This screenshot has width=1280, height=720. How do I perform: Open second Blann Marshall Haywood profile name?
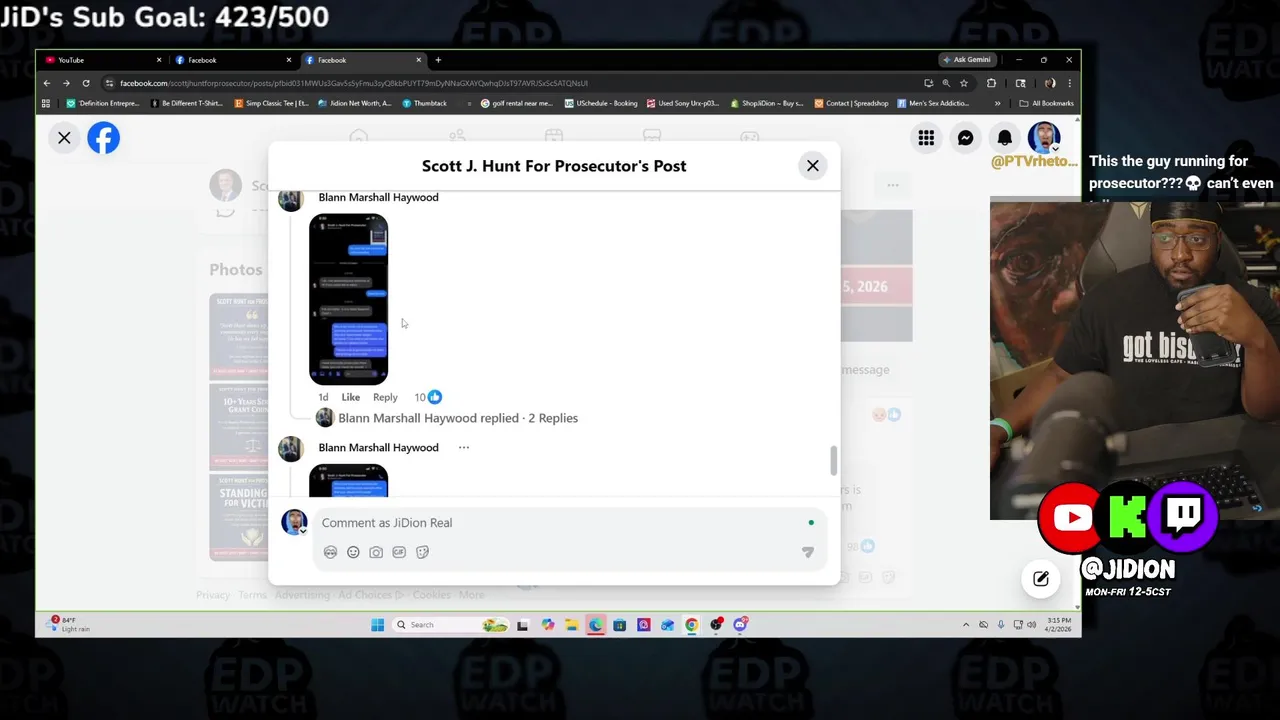(378, 447)
